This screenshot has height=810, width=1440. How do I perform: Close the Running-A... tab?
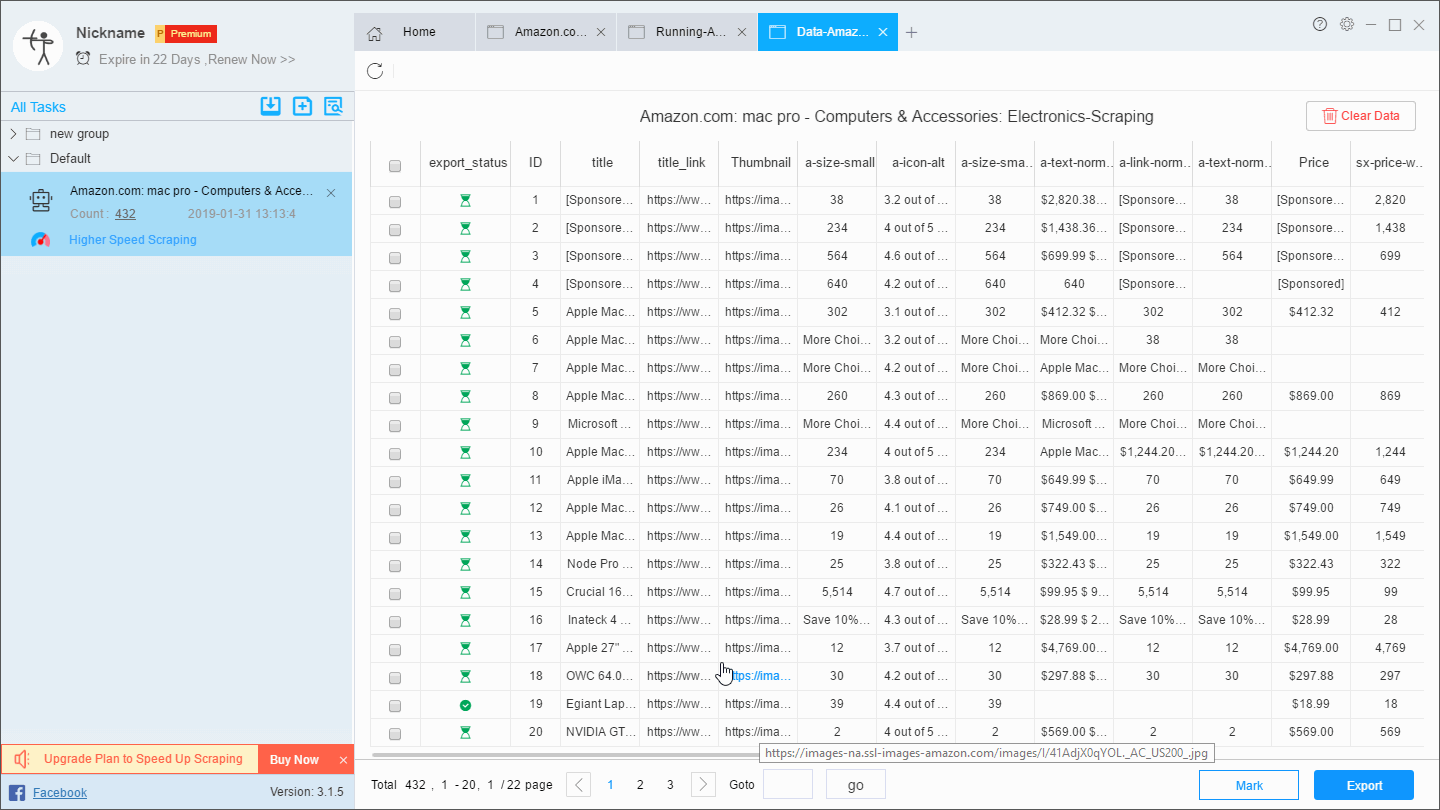[x=741, y=32]
